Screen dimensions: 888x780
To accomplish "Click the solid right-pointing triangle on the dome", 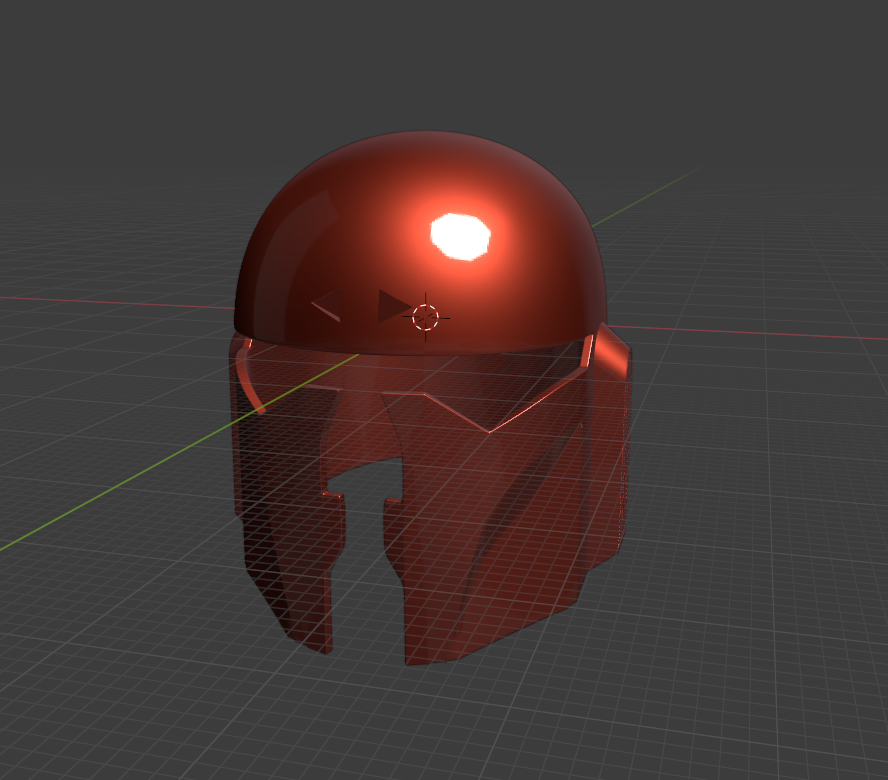I will click(394, 306).
